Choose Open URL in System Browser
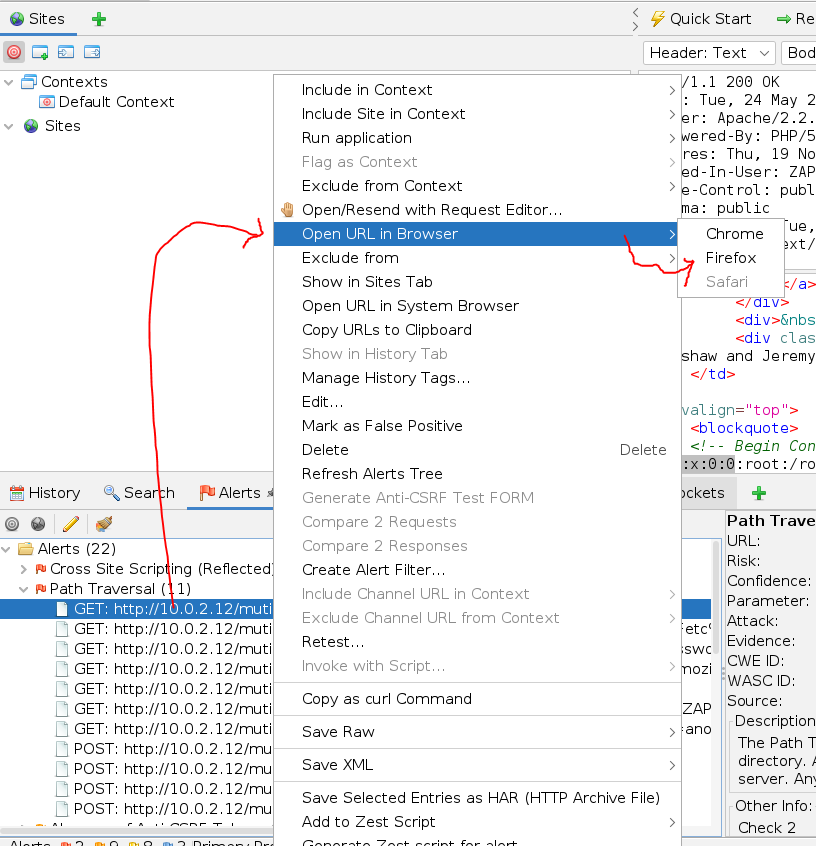816x846 pixels. tap(477, 306)
